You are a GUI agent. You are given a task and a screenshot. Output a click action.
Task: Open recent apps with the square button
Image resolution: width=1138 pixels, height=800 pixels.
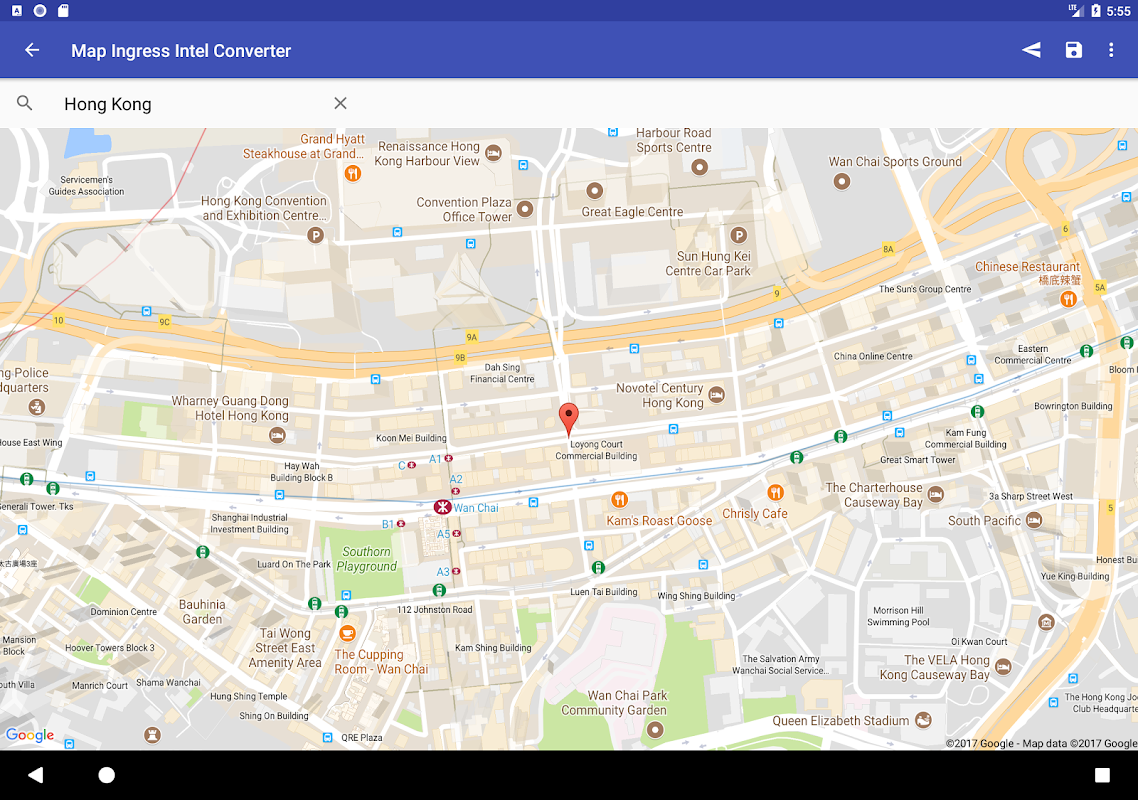1102,775
